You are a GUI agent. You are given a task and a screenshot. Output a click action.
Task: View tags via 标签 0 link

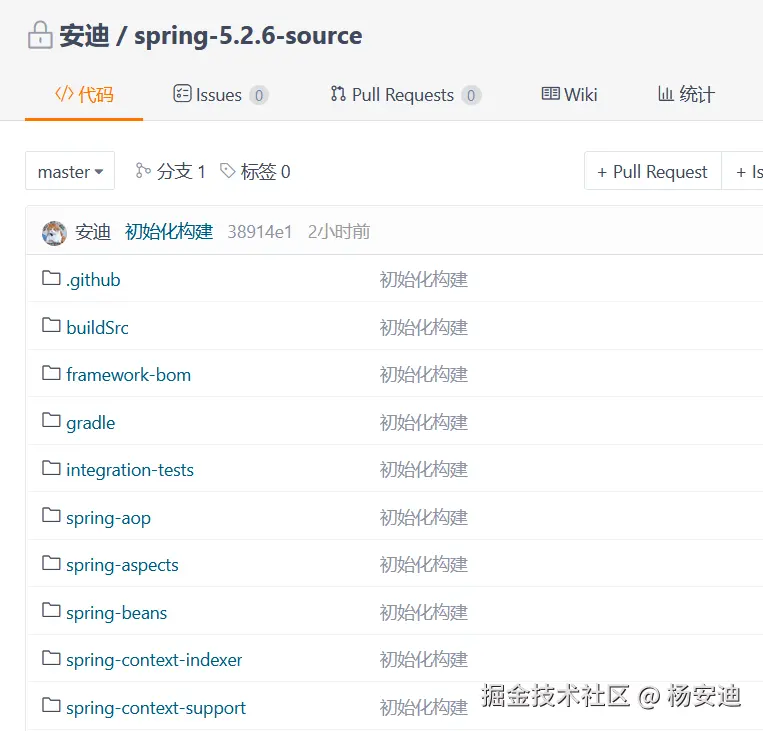pyautogui.click(x=255, y=171)
